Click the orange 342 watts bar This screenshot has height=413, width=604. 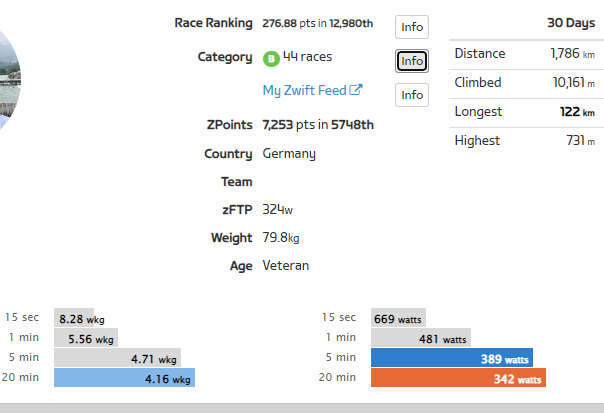[459, 378]
